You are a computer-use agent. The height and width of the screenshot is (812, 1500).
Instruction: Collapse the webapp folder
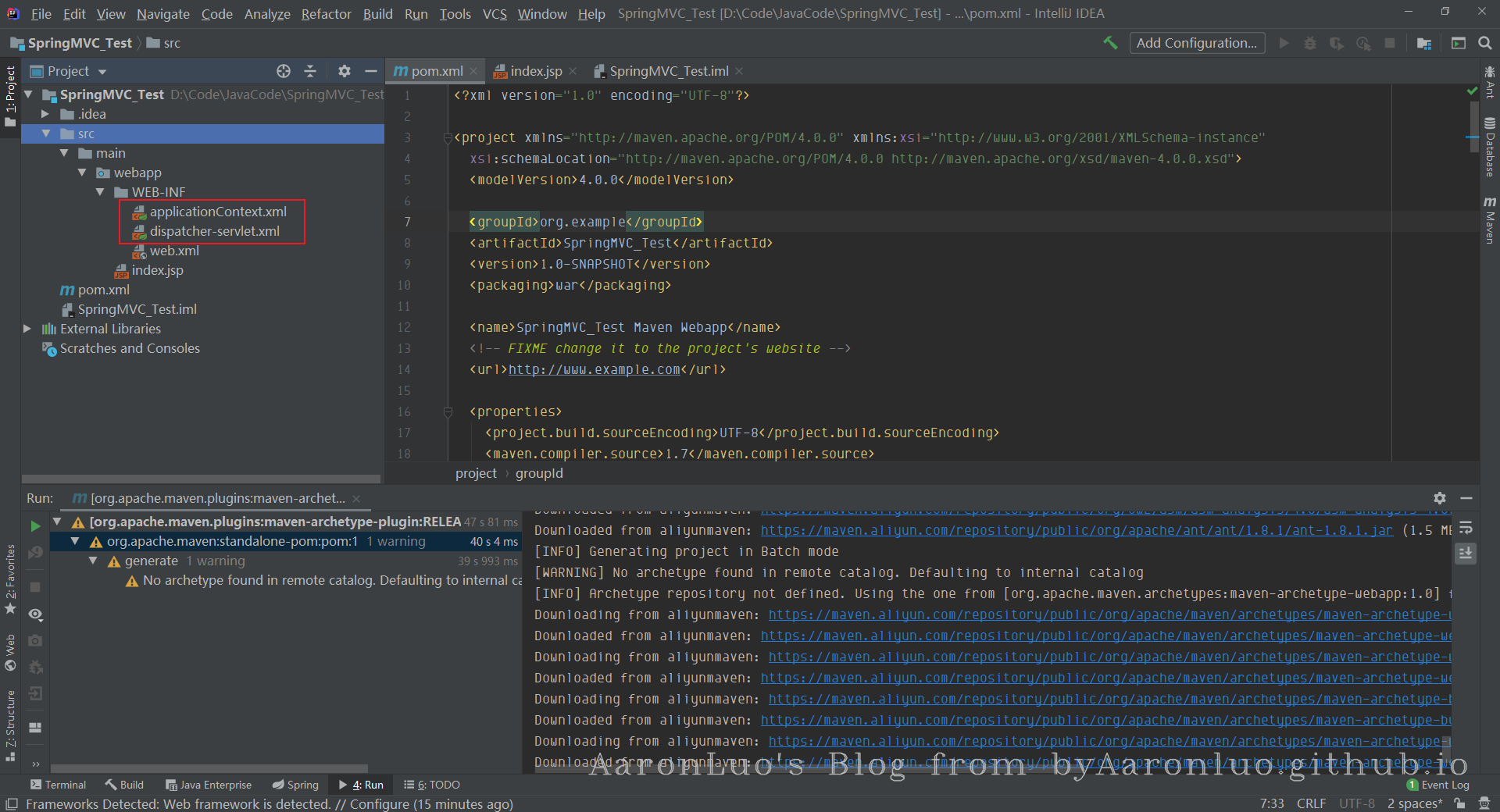click(82, 173)
